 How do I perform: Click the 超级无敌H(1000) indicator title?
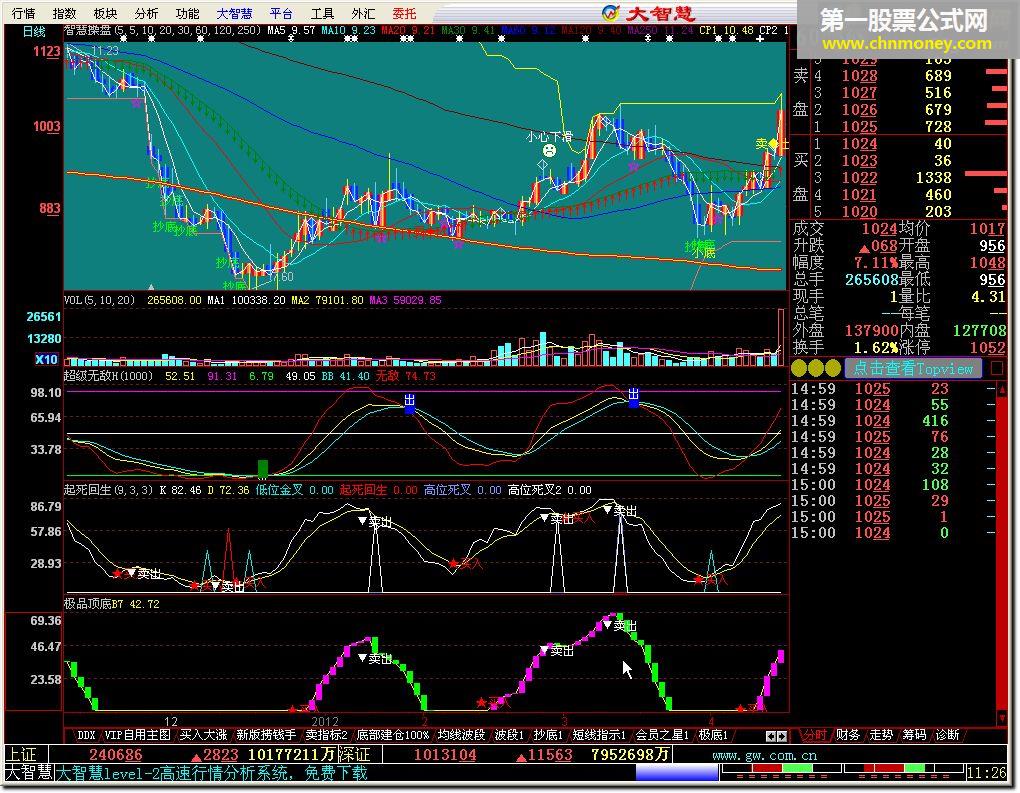[x=108, y=376]
